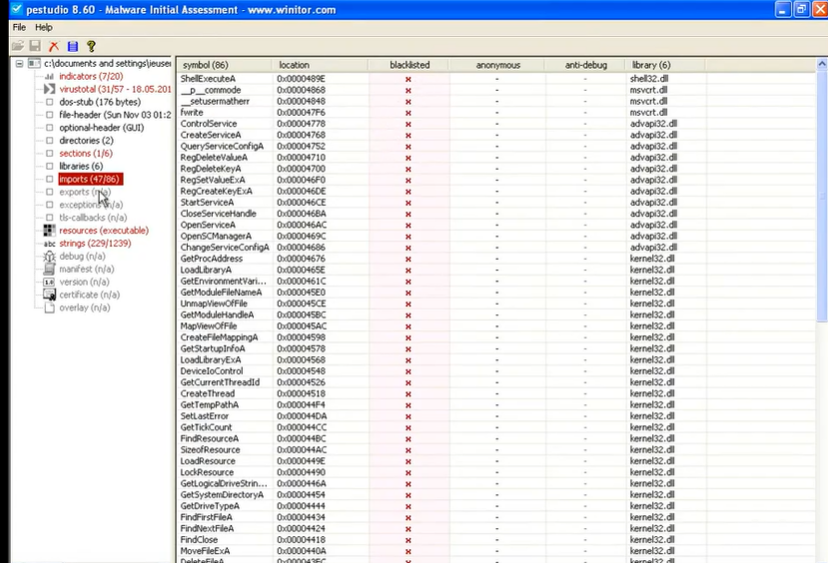Click the indicators bar-chart icon in tree

coord(49,77)
